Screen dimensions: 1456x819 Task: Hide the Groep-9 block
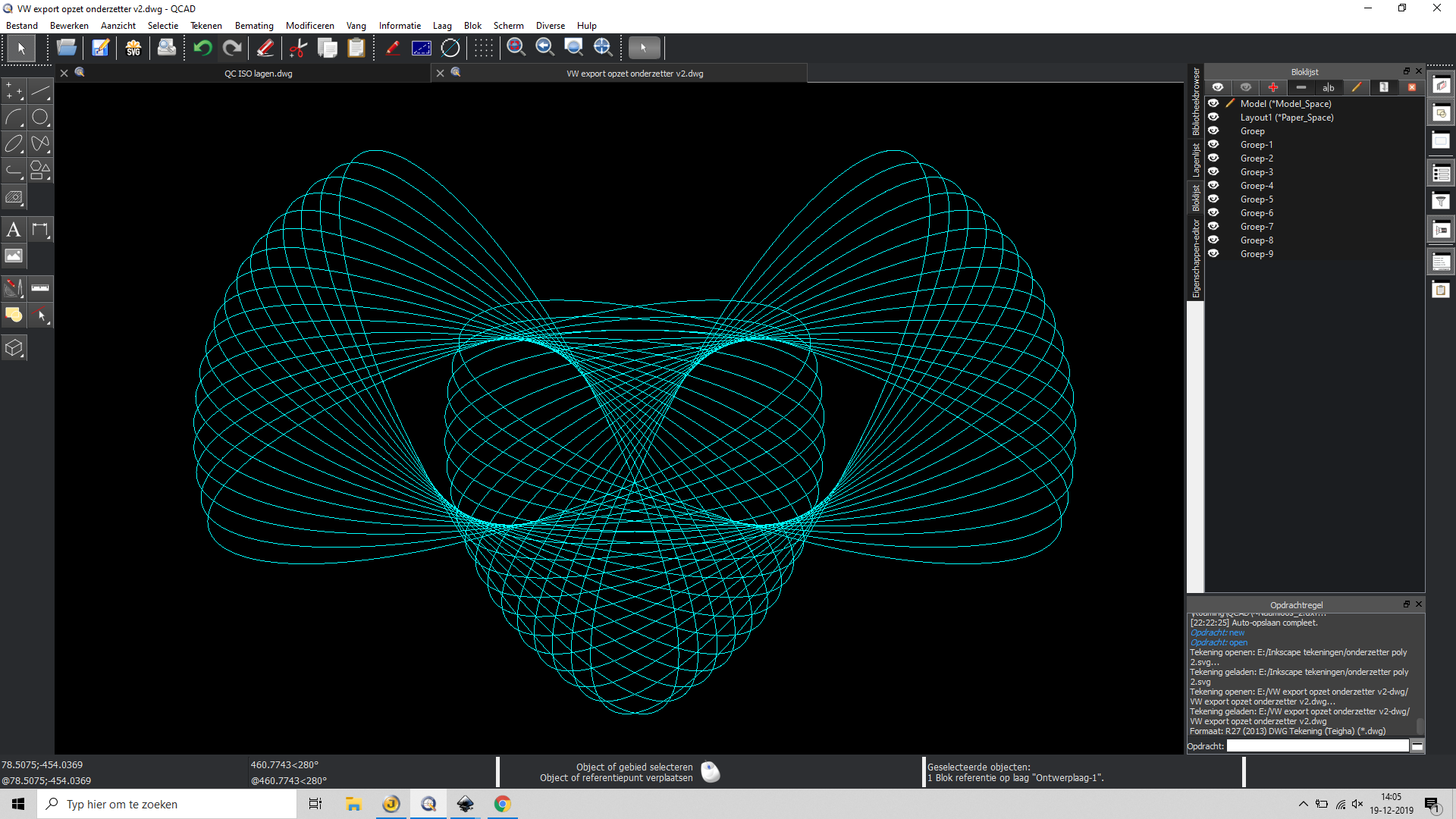pyautogui.click(x=1213, y=254)
